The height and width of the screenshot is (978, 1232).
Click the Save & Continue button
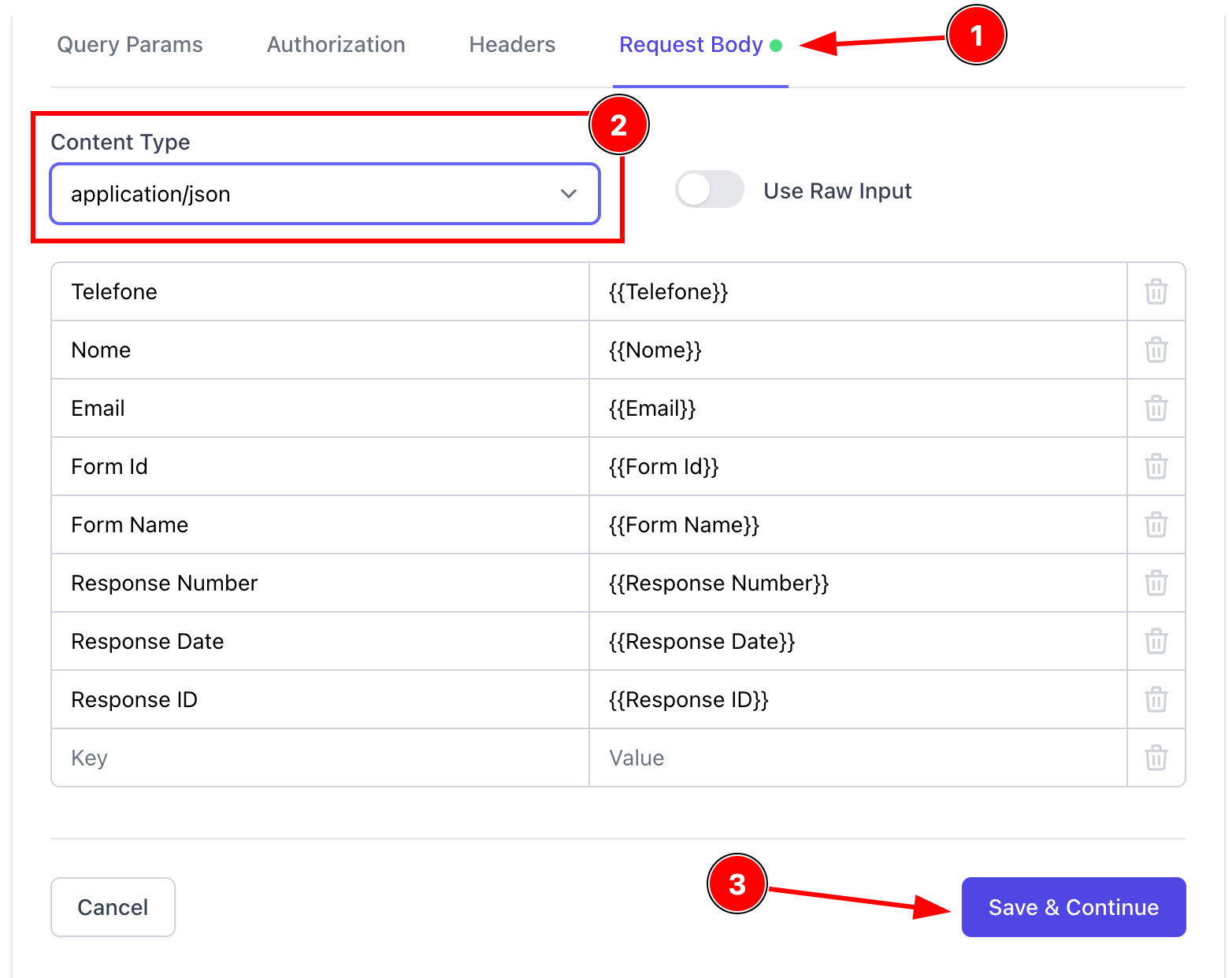pyautogui.click(x=1073, y=907)
